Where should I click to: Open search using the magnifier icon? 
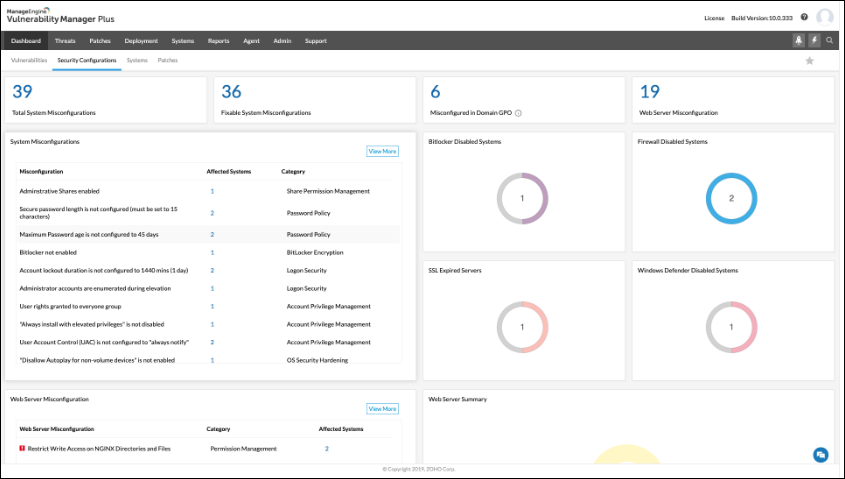click(830, 41)
